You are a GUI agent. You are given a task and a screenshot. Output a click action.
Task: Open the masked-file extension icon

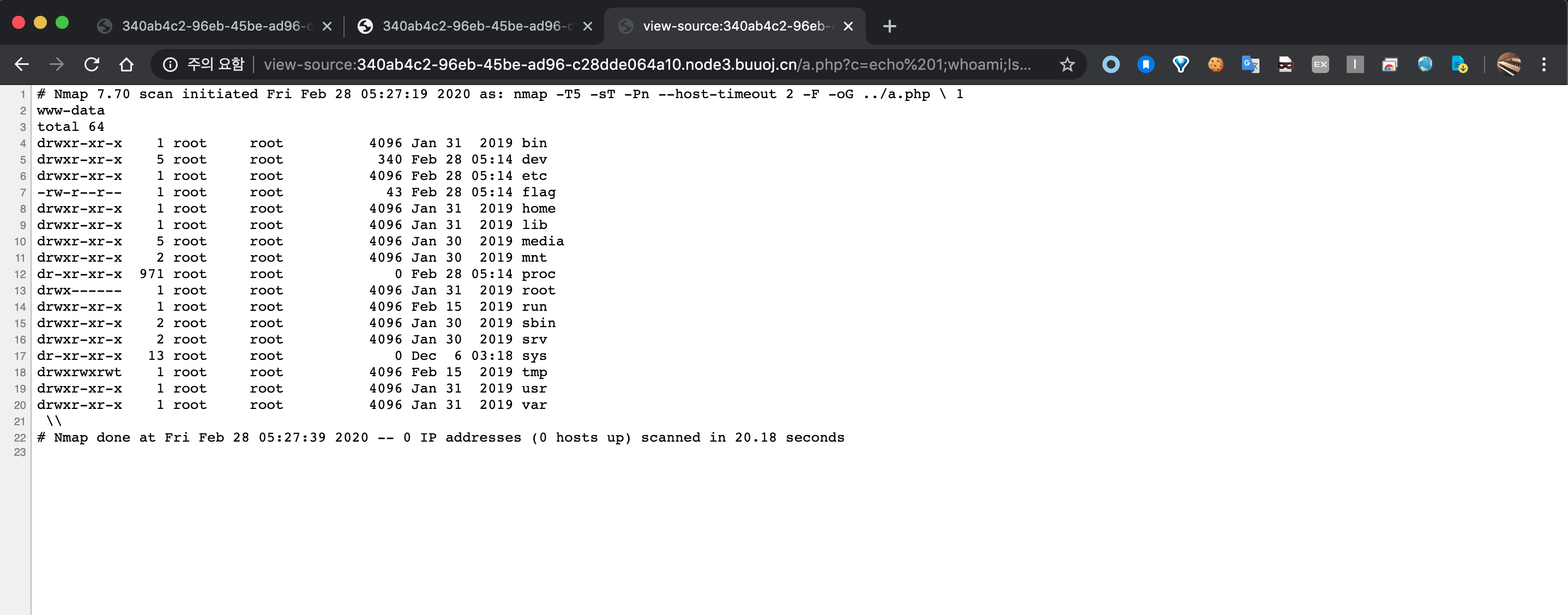pos(1285,64)
